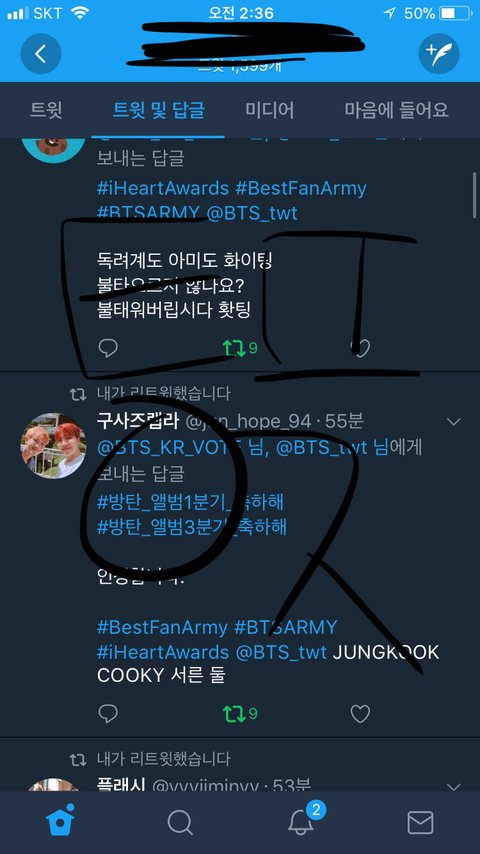Tap the back arrow button
The height and width of the screenshot is (854, 480).
pos(40,54)
